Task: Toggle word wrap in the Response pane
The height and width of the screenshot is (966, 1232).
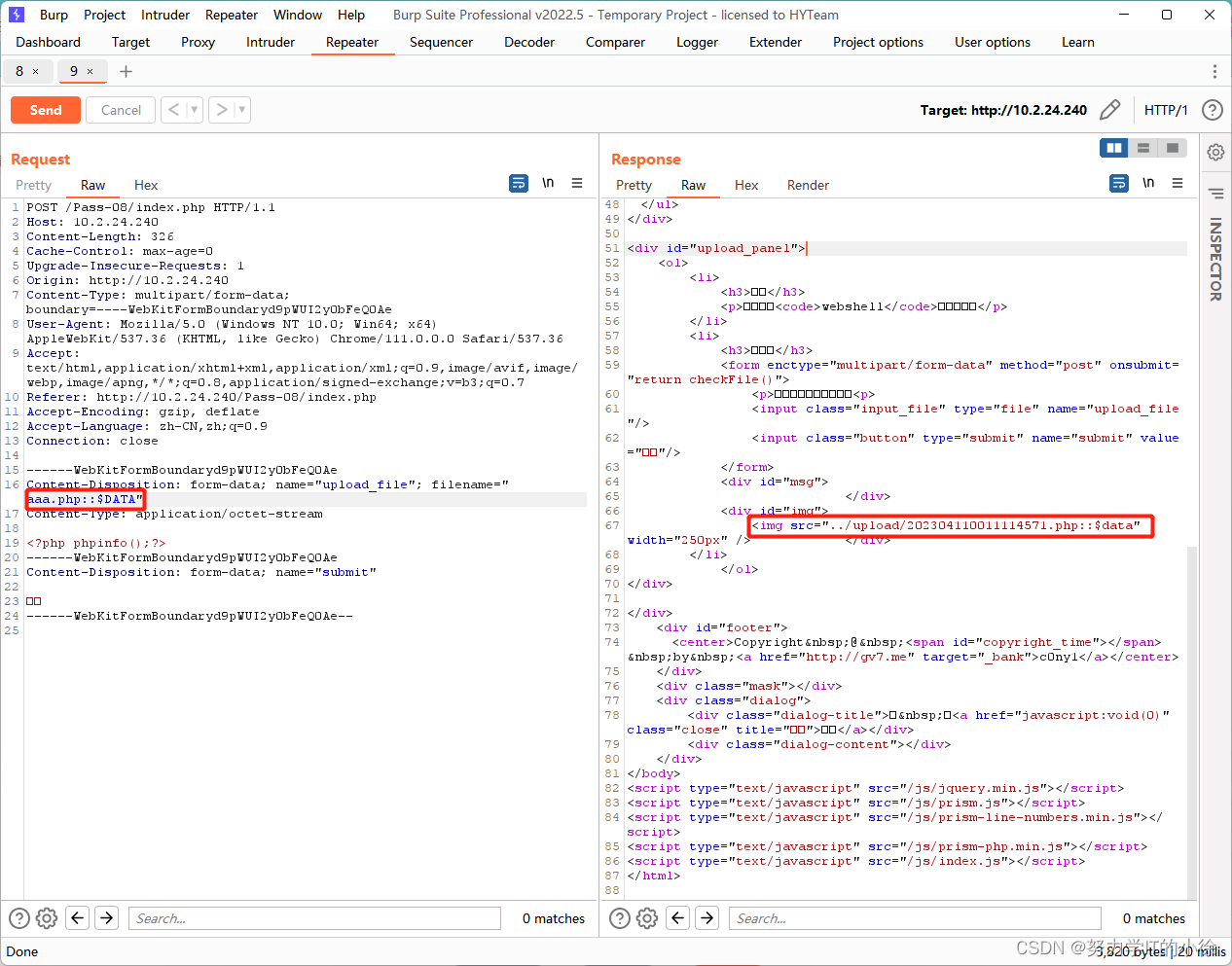Action: [1119, 183]
